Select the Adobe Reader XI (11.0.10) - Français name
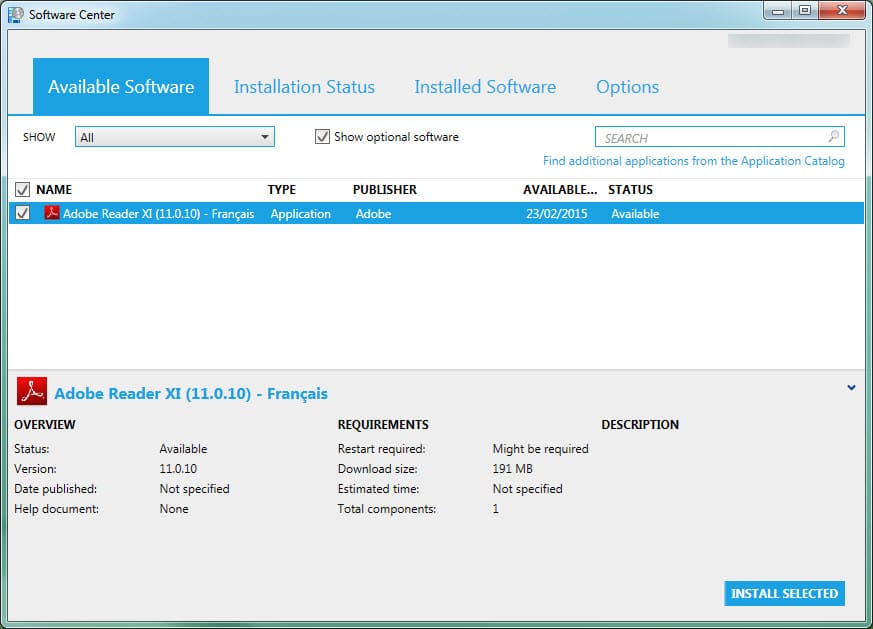 tap(159, 214)
